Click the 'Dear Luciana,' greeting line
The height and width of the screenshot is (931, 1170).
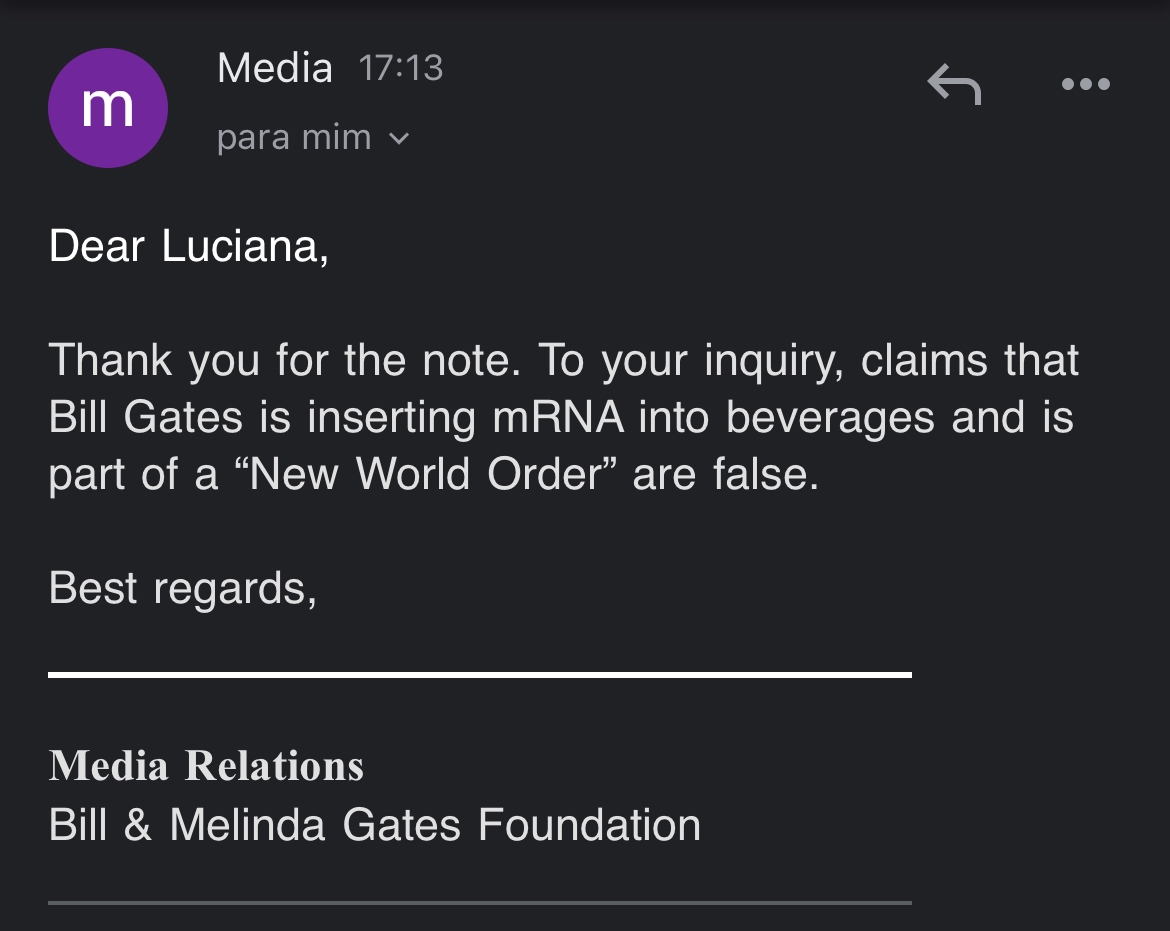point(189,246)
